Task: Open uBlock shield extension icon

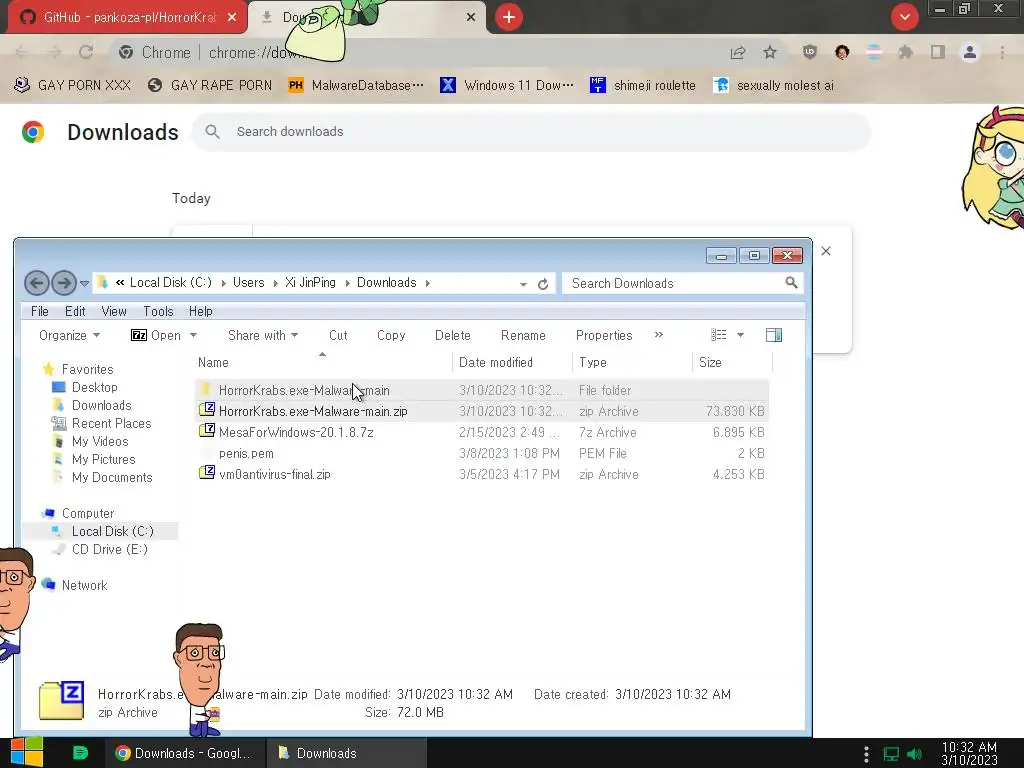Action: [810, 52]
